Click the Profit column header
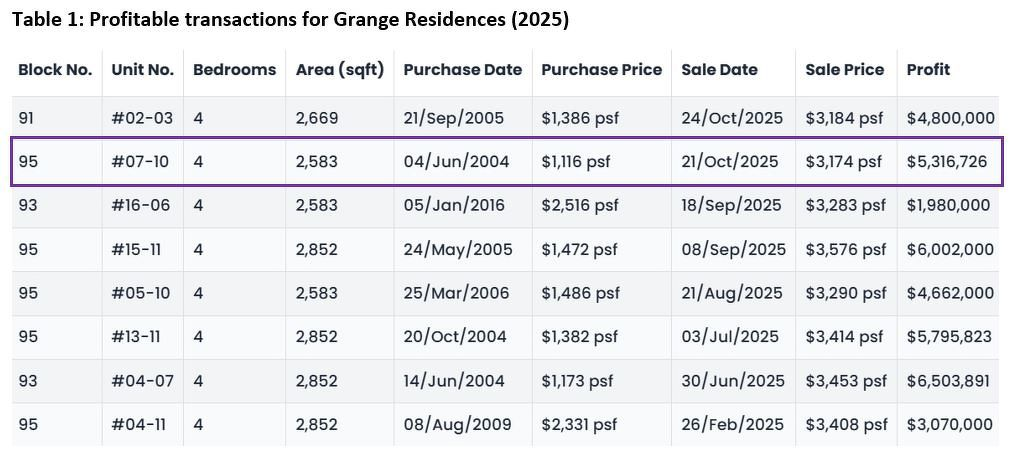Viewport: 1016px width, 450px height. (x=928, y=70)
